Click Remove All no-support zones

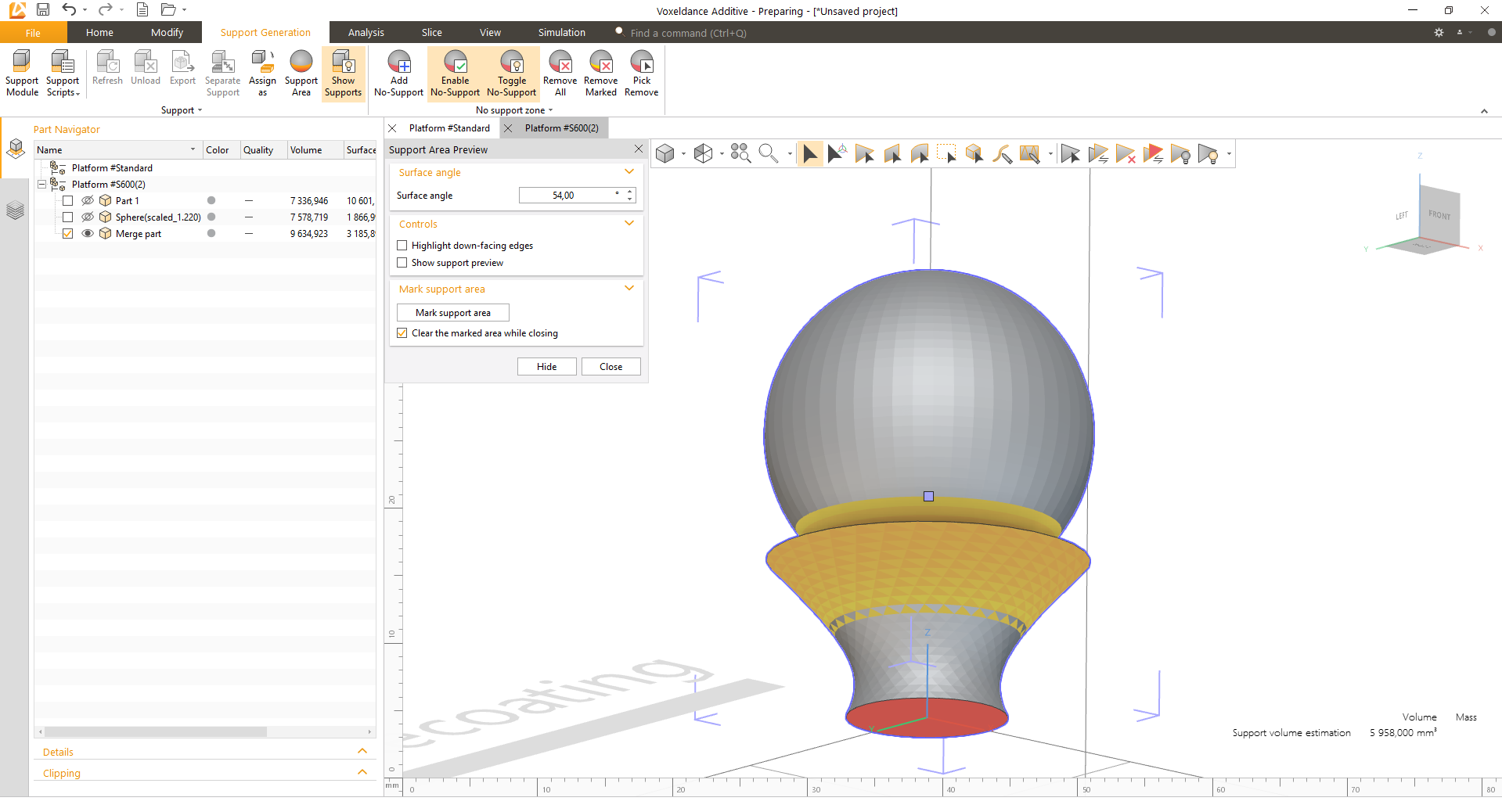coord(560,73)
